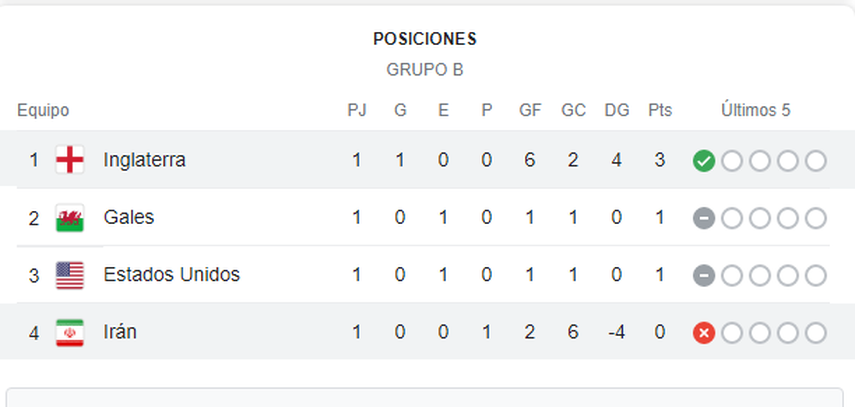Click the Wales dragon flag icon
This screenshot has width=855, height=407.
(70, 218)
